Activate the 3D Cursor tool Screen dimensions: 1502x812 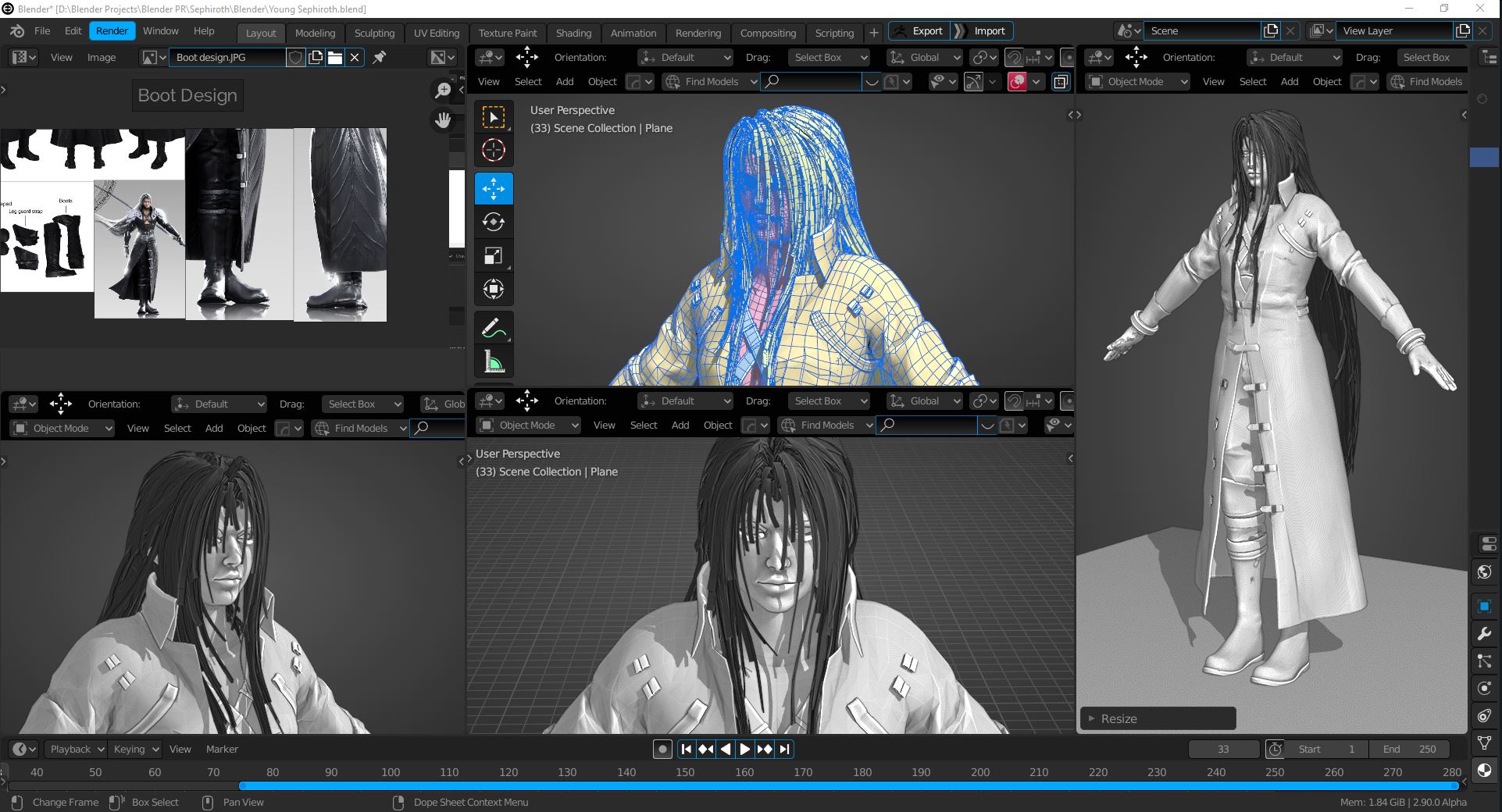coord(494,150)
